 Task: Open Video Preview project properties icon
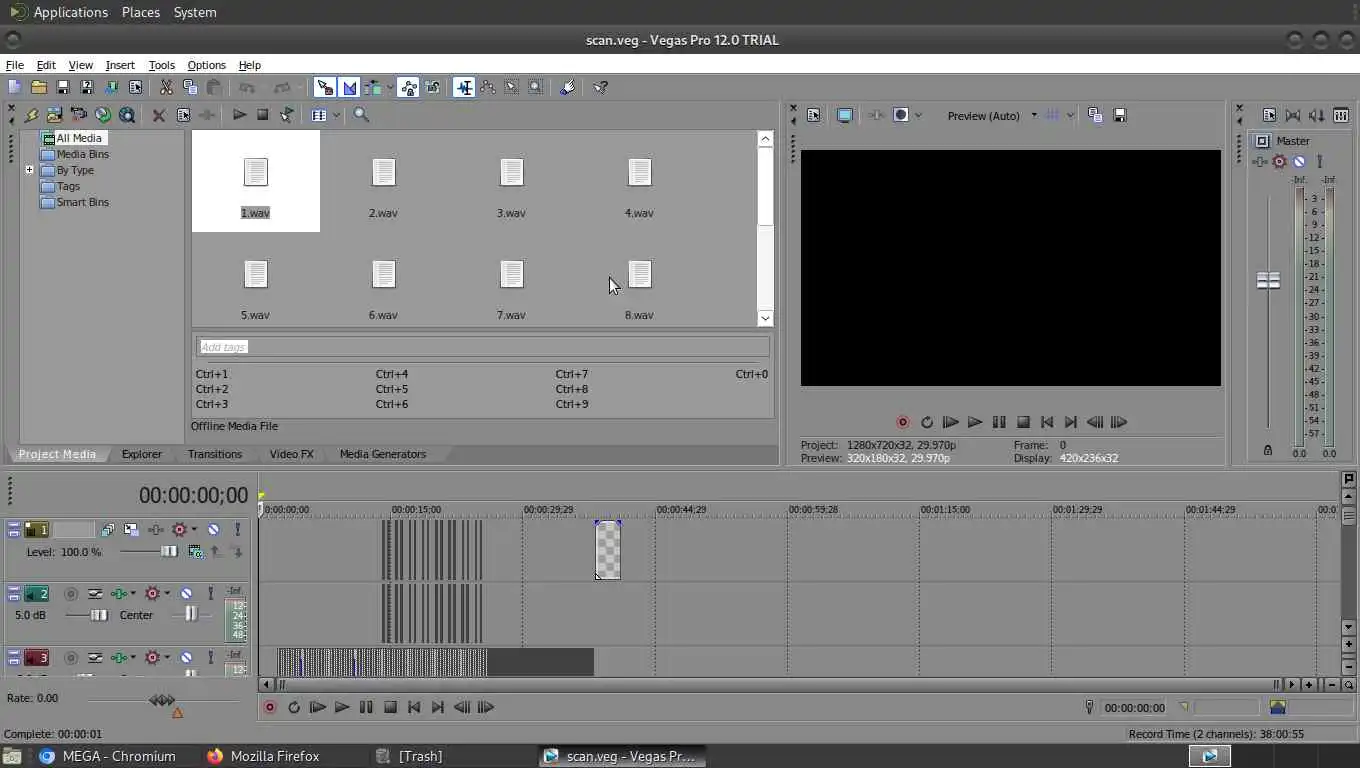pos(814,116)
